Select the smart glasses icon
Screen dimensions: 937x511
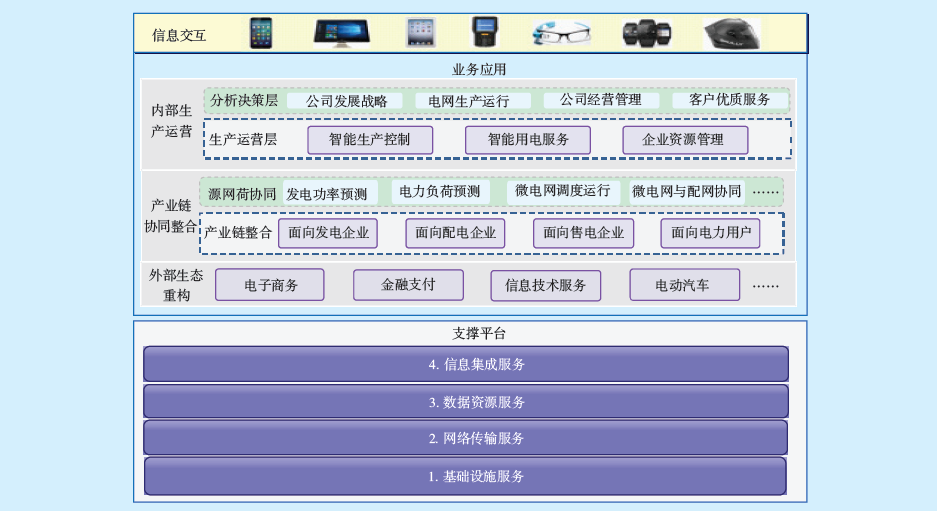pos(561,33)
